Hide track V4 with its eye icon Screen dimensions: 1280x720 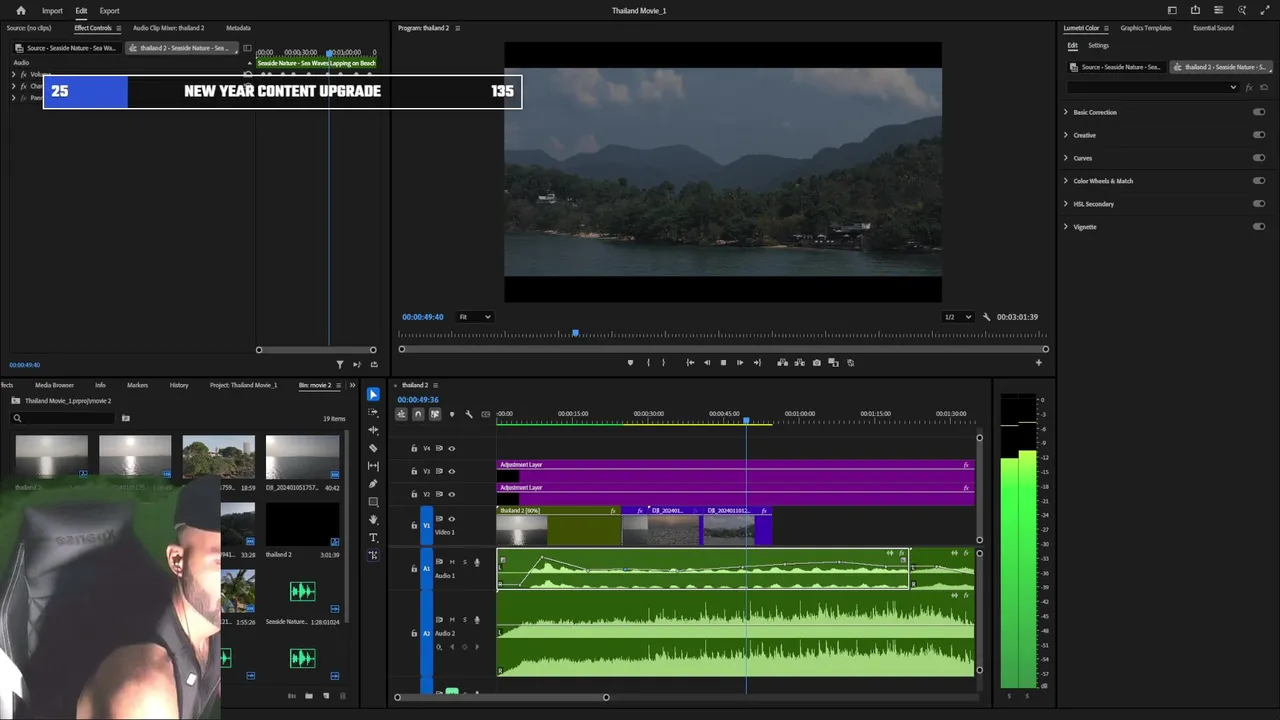click(x=452, y=448)
